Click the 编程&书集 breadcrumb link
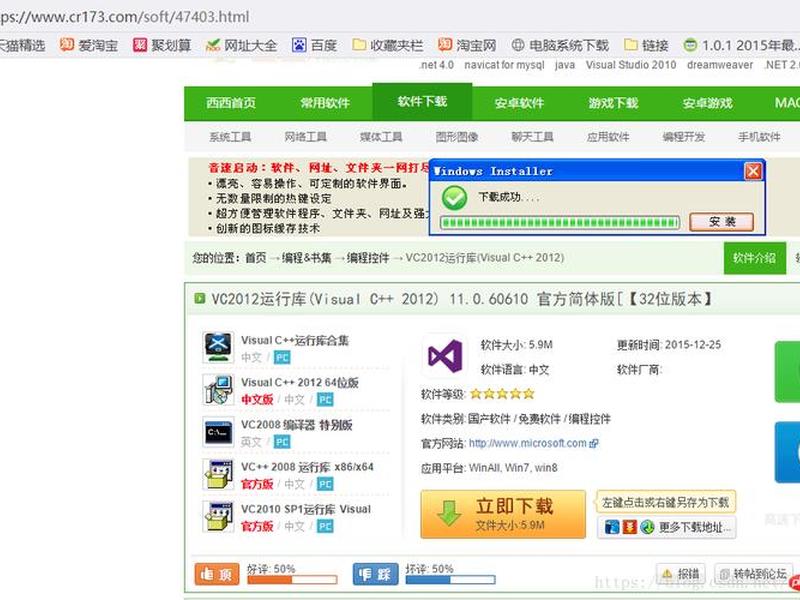The image size is (800, 600). (x=307, y=258)
